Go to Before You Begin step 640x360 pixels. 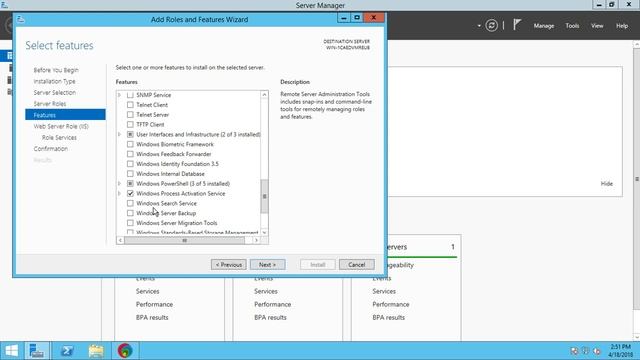tap(56, 70)
